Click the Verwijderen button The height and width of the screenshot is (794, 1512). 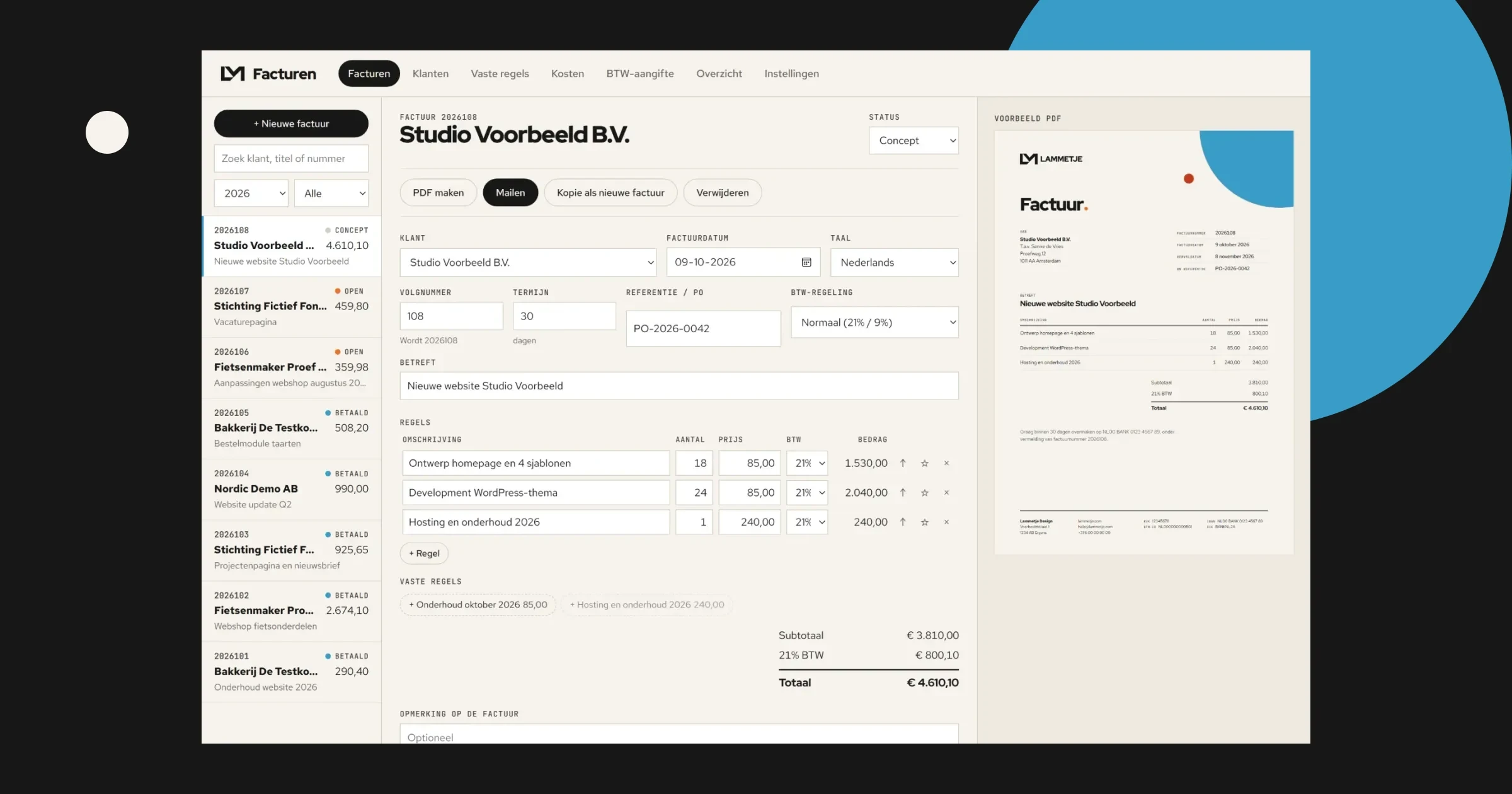[723, 193]
